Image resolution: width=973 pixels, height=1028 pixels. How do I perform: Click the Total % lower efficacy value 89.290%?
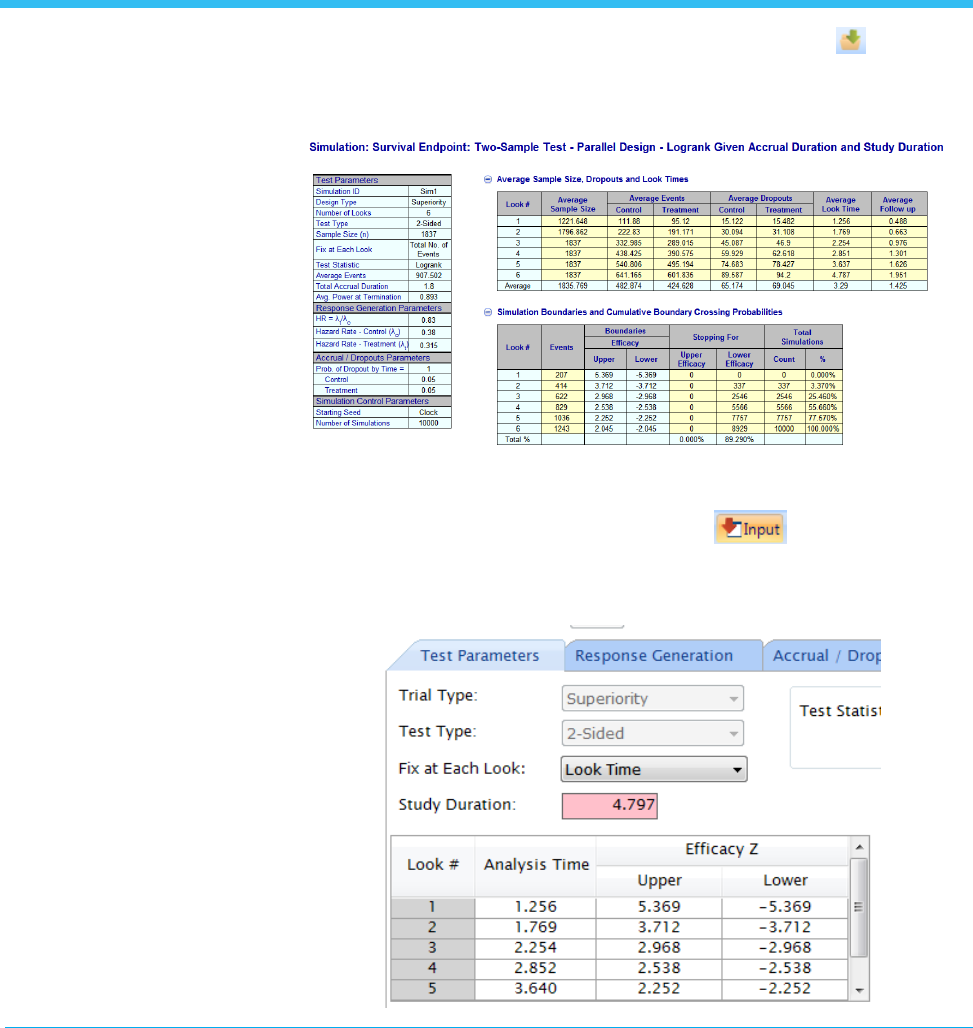point(739,439)
